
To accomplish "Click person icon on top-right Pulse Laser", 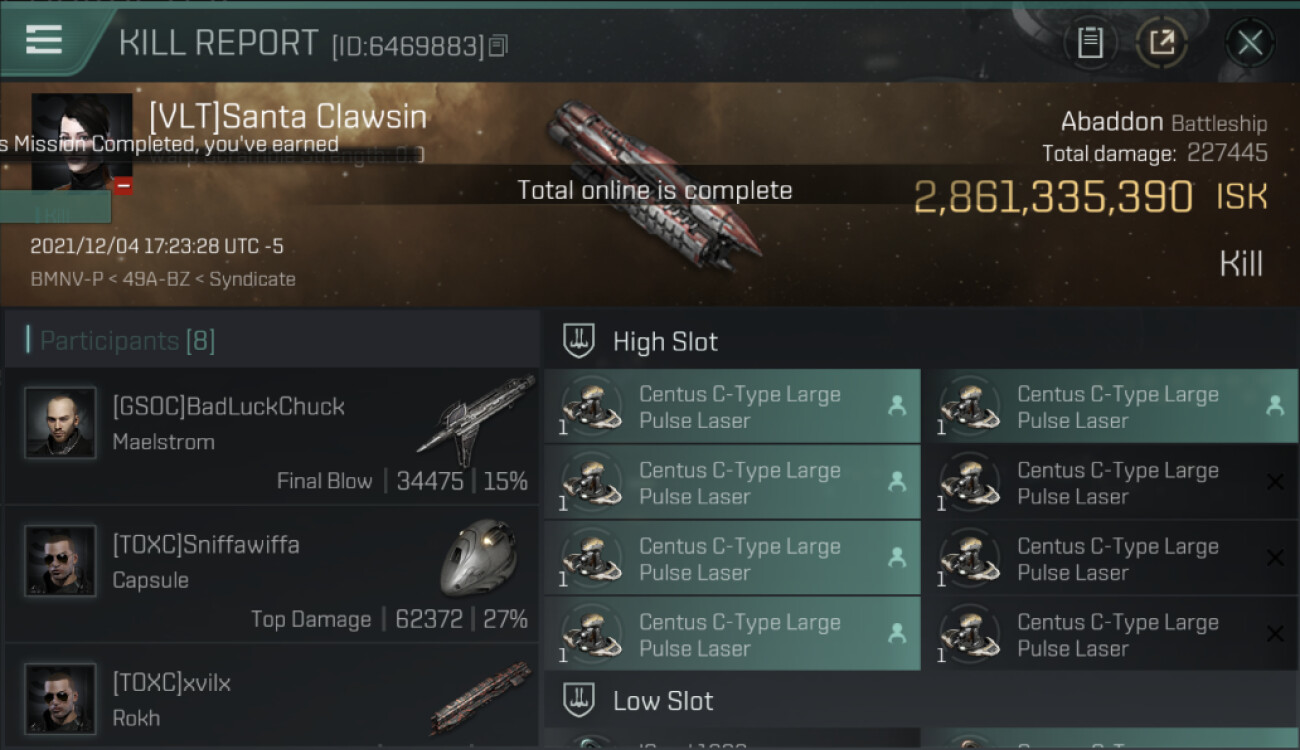I will click(1274, 405).
